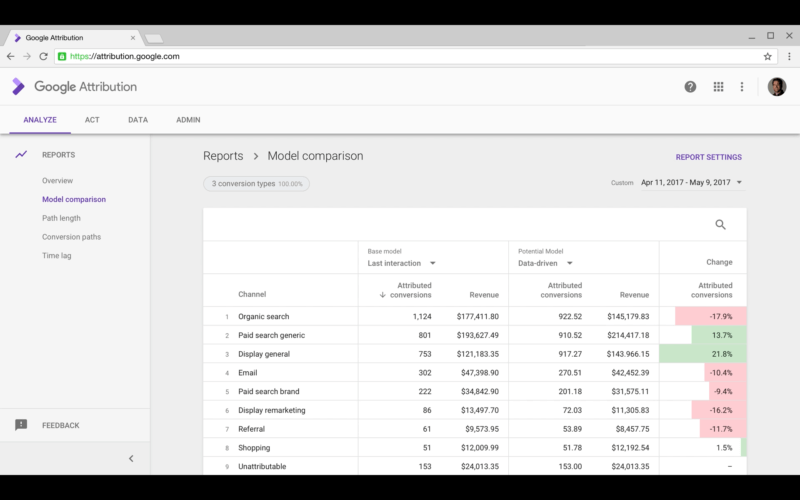Switch to the ANALYZE tab

click(40, 120)
